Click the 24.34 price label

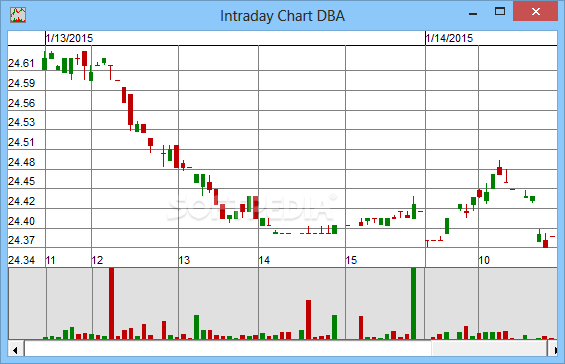21,260
